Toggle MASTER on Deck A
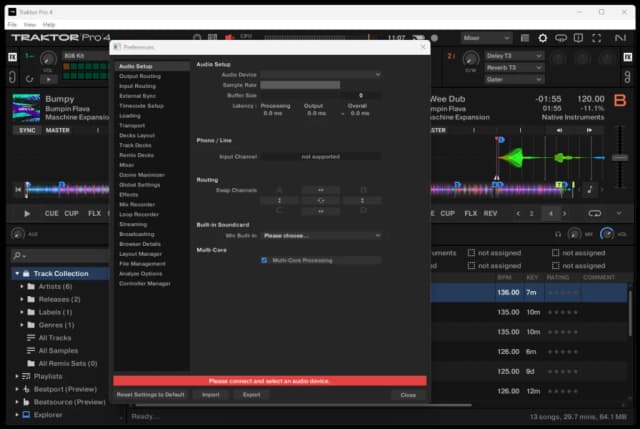Image resolution: width=640 pixels, height=429 pixels. [x=58, y=130]
